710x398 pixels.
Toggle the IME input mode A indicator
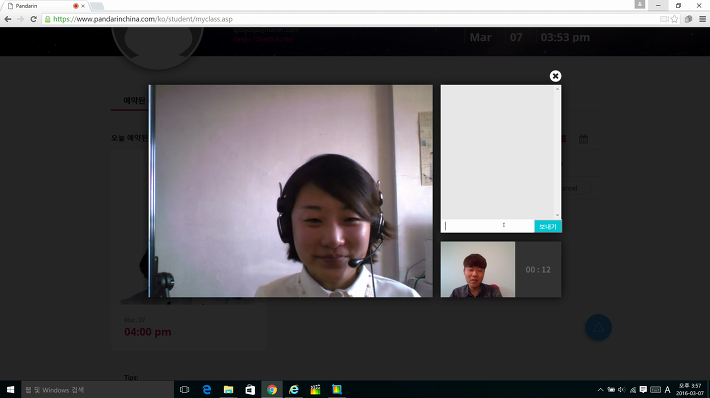667,389
